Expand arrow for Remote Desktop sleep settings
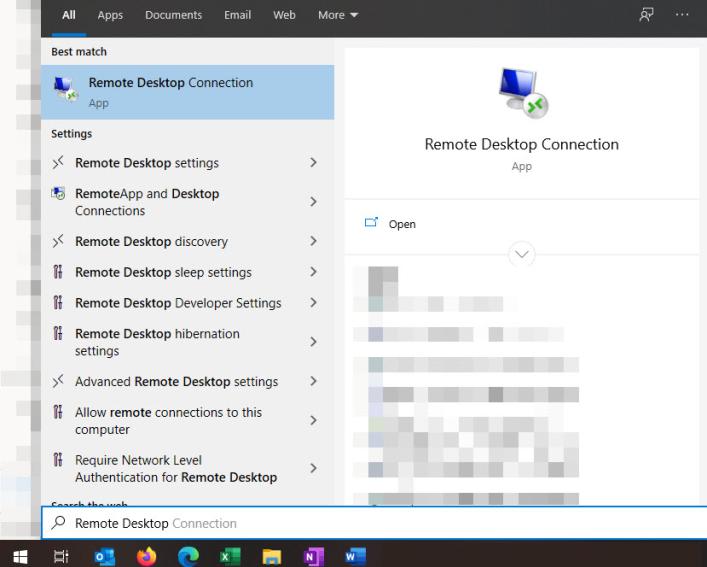707x567 pixels. click(313, 272)
